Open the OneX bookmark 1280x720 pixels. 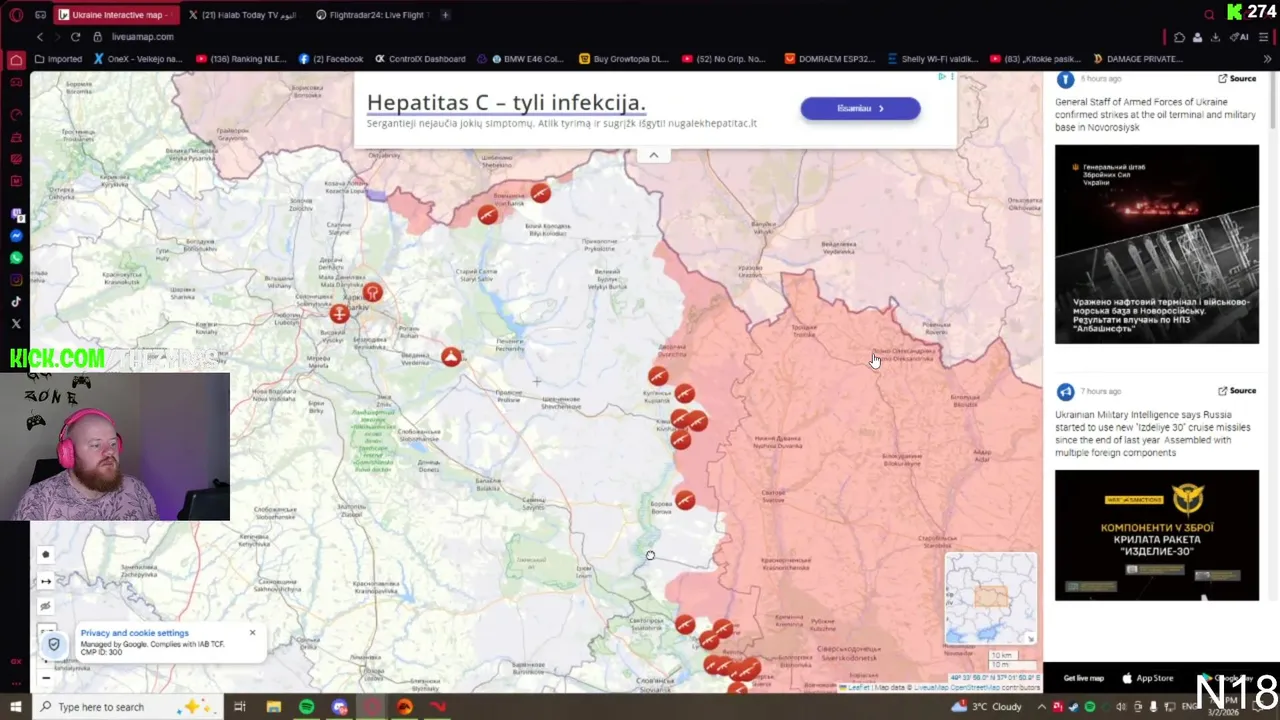click(138, 59)
